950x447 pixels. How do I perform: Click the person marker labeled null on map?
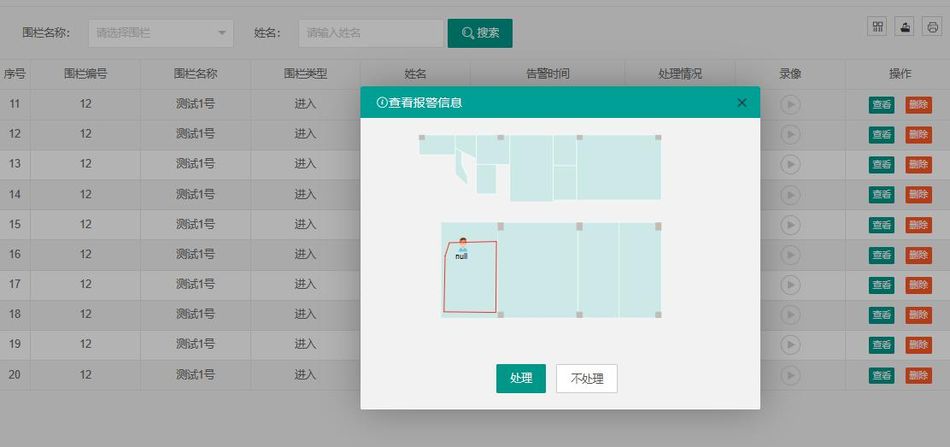(462, 245)
